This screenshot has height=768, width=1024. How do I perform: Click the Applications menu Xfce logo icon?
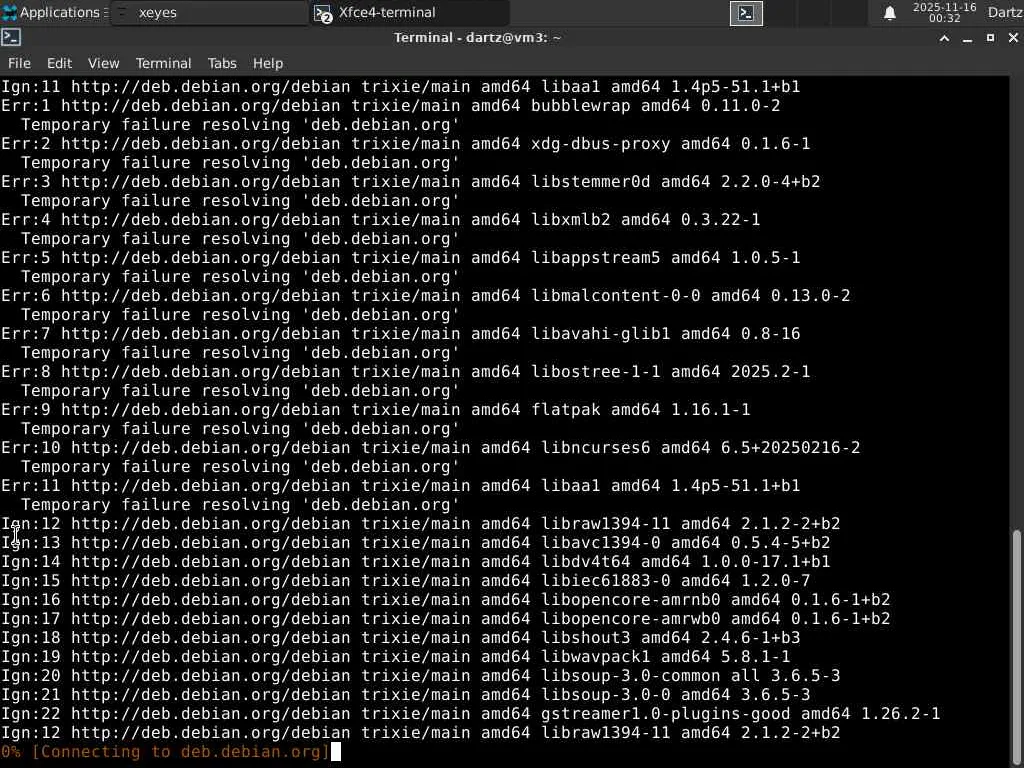pos(9,12)
